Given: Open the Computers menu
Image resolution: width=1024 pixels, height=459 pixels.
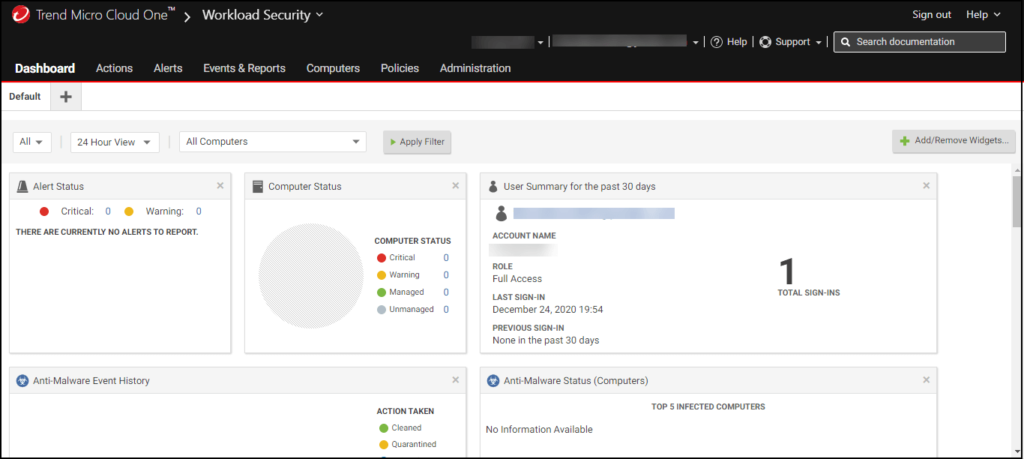Looking at the screenshot, I should pyautogui.click(x=333, y=68).
